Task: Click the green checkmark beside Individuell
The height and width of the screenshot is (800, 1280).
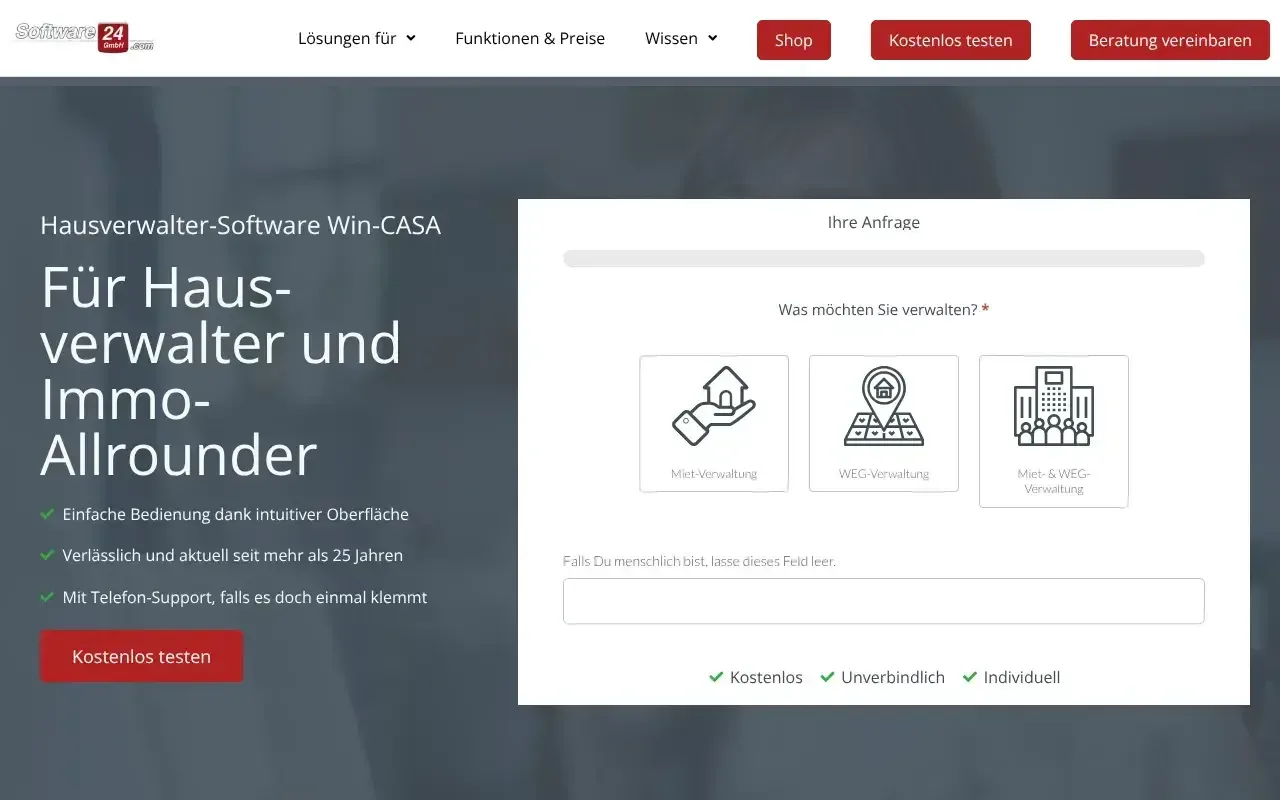Action: click(969, 677)
